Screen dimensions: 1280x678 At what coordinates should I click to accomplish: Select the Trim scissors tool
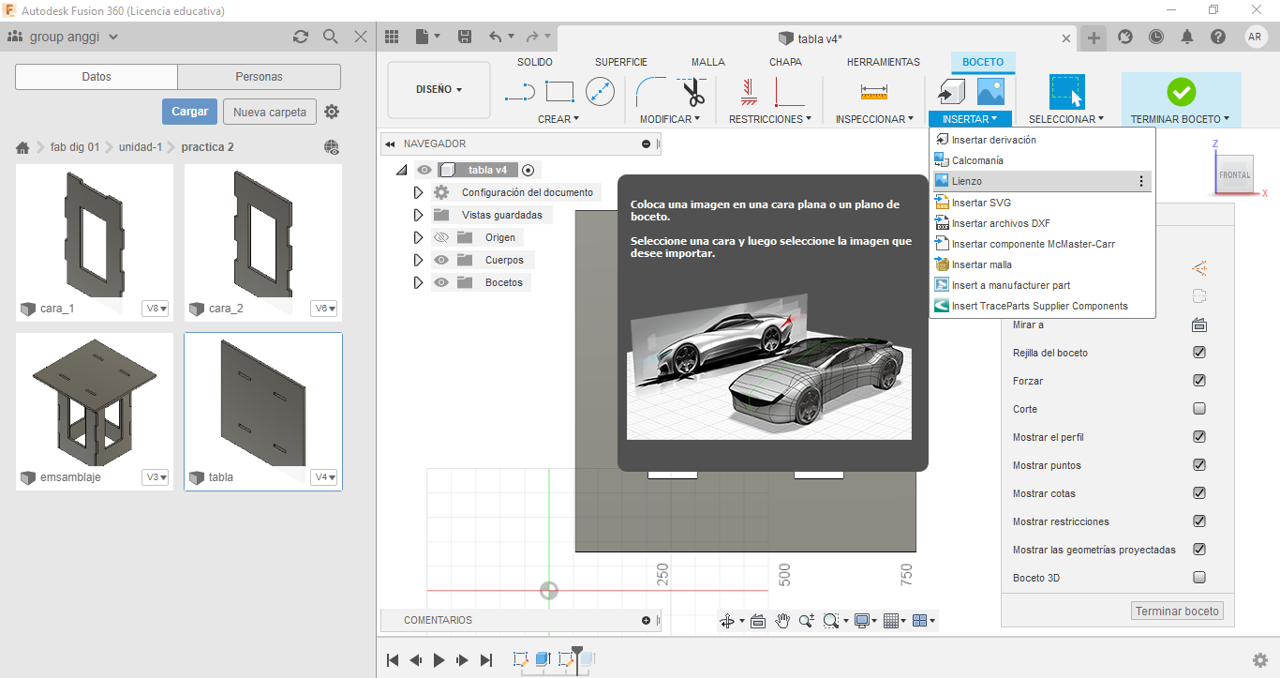694,92
